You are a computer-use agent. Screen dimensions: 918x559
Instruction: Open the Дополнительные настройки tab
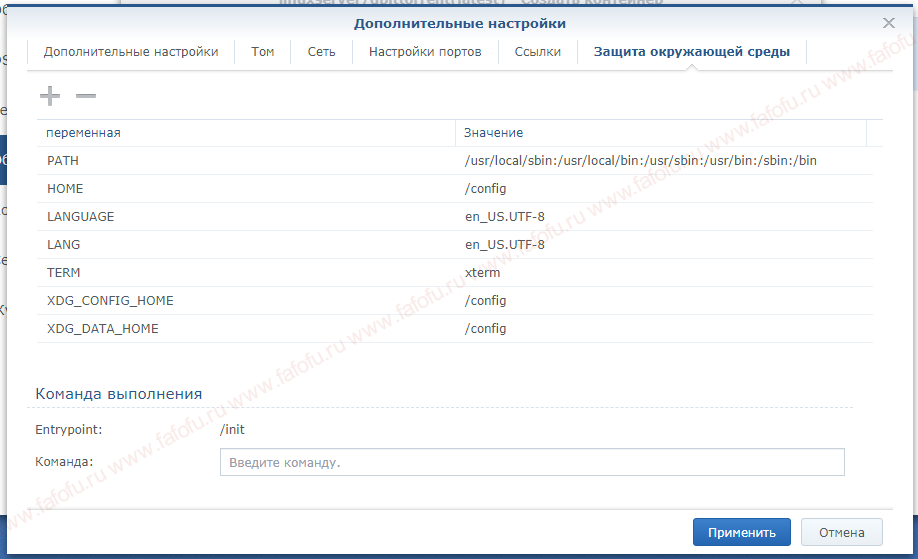tap(131, 52)
